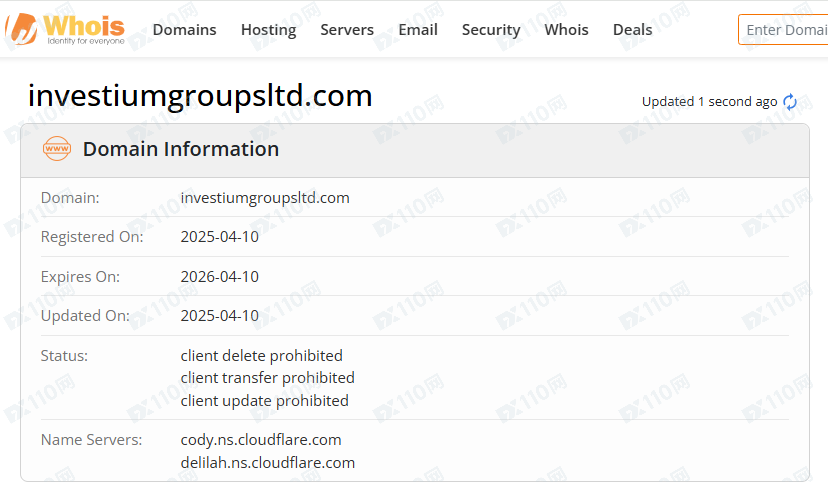Click the investiumgroupsltd.com page heading
The image size is (828, 482).
click(200, 96)
